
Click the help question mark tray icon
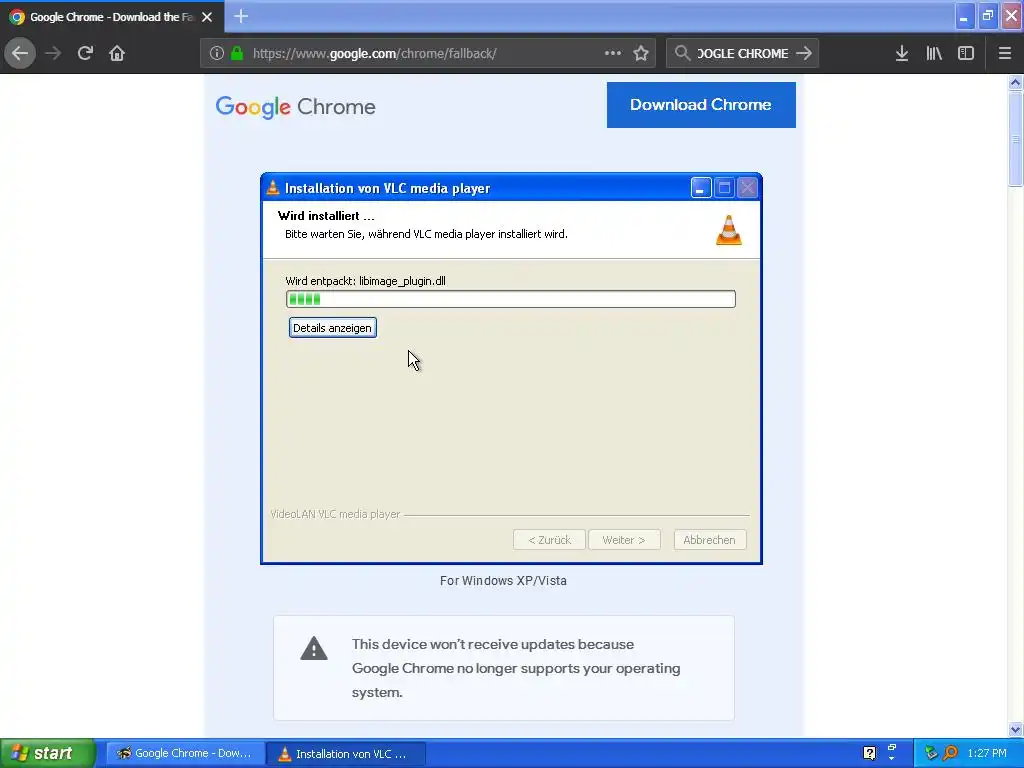tap(869, 753)
